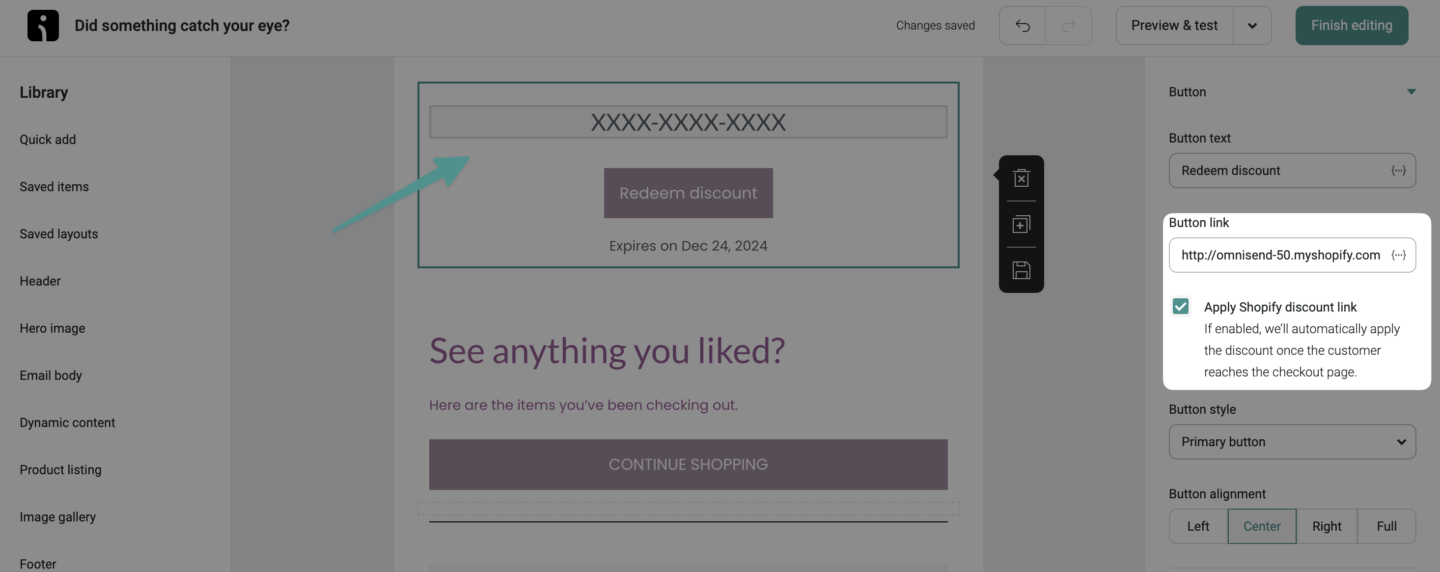Open the Button style dropdown
This screenshot has height=572, width=1440.
pyautogui.click(x=1292, y=442)
